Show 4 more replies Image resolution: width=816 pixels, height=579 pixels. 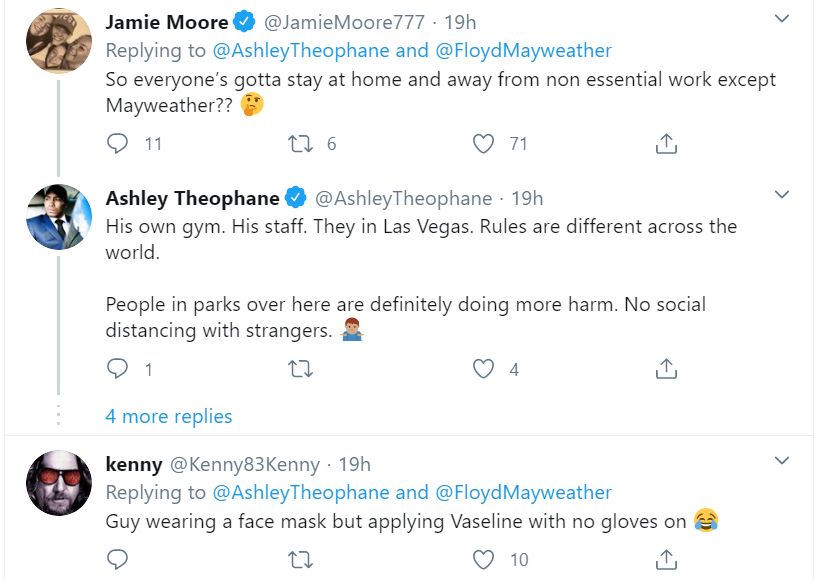(x=169, y=416)
